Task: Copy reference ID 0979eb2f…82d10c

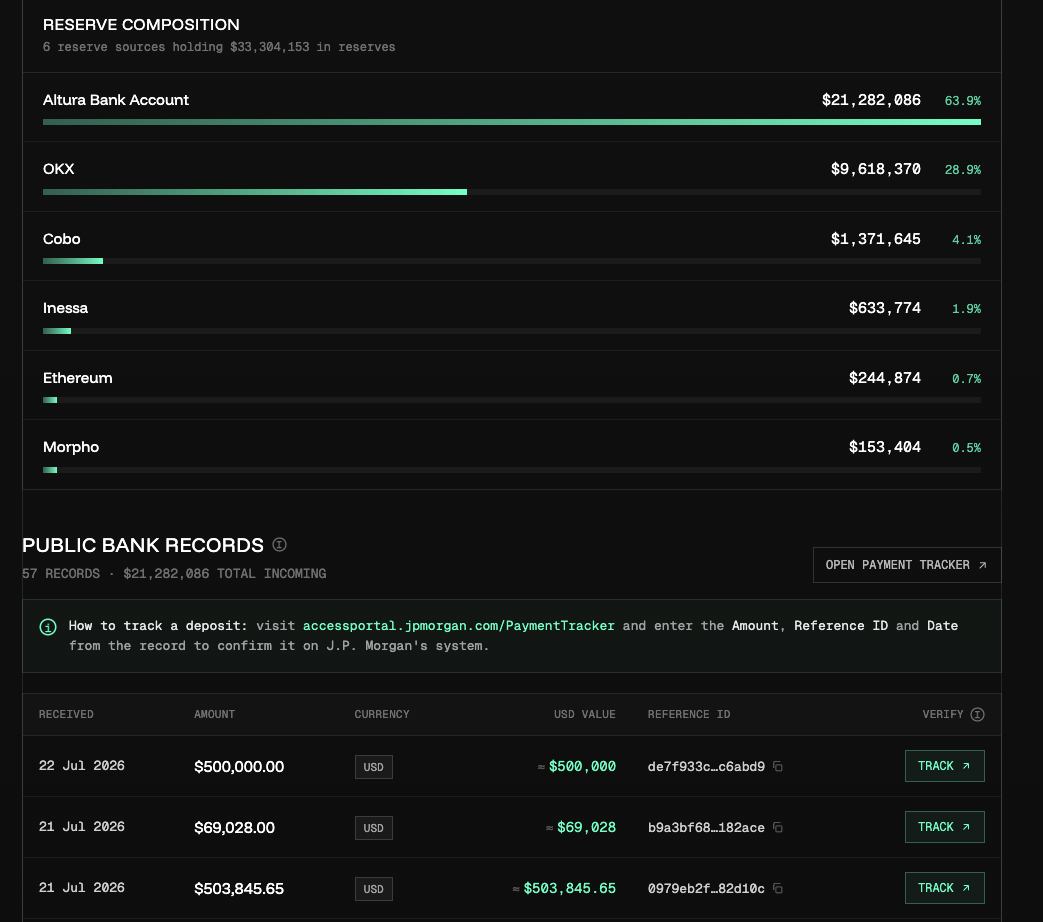Action: [x=778, y=889]
